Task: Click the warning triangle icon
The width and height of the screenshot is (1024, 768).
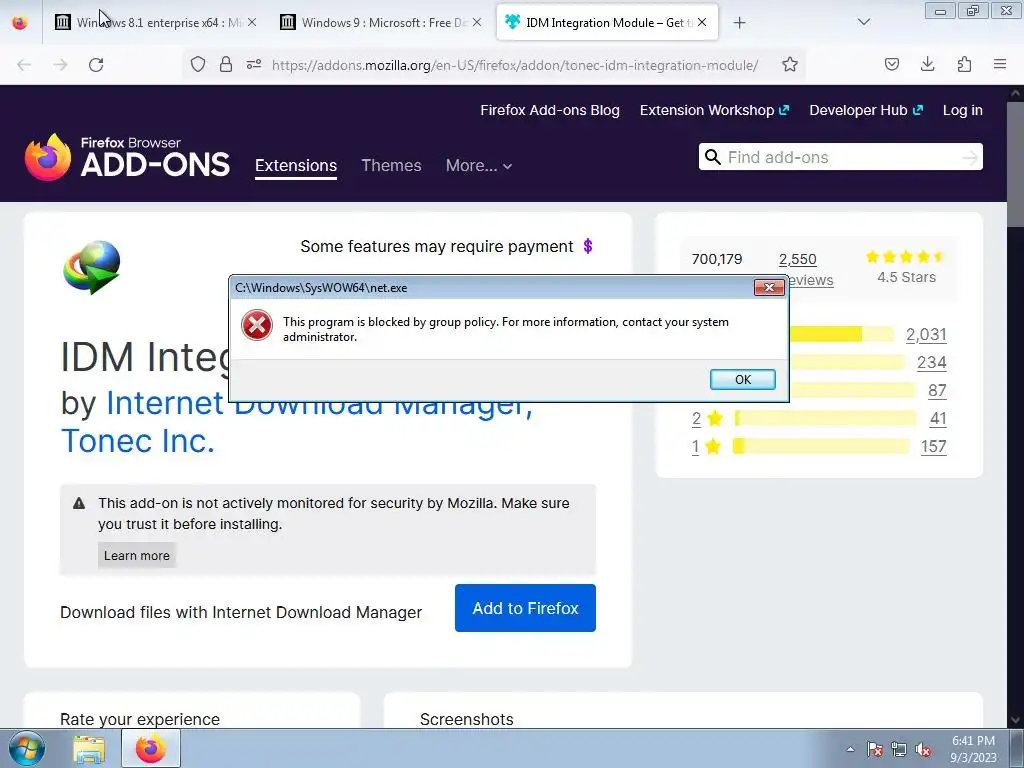Action: coord(79,504)
